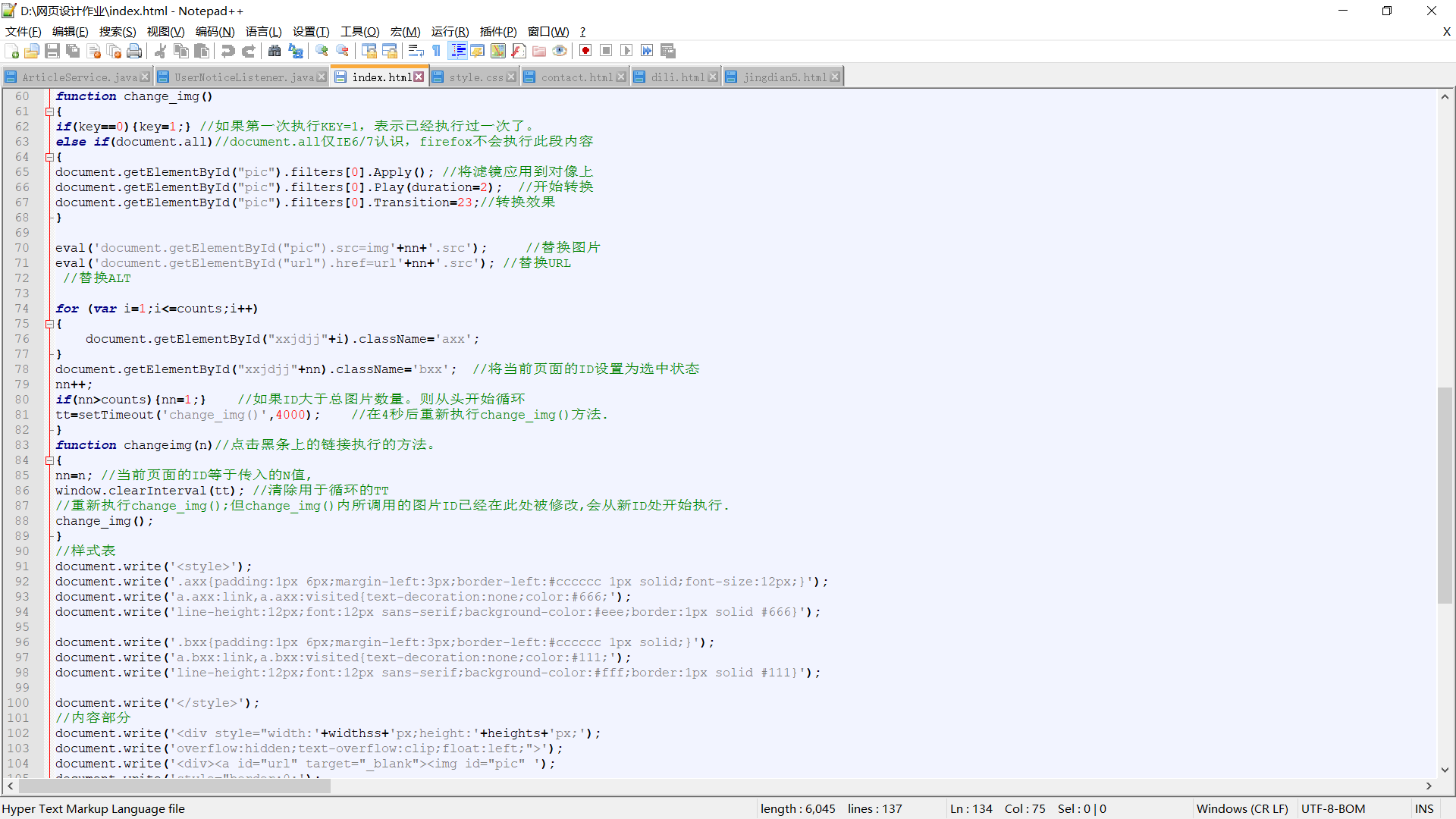This screenshot has height=819, width=1456.
Task: Switch to the contact.html tab
Action: pyautogui.click(x=576, y=77)
